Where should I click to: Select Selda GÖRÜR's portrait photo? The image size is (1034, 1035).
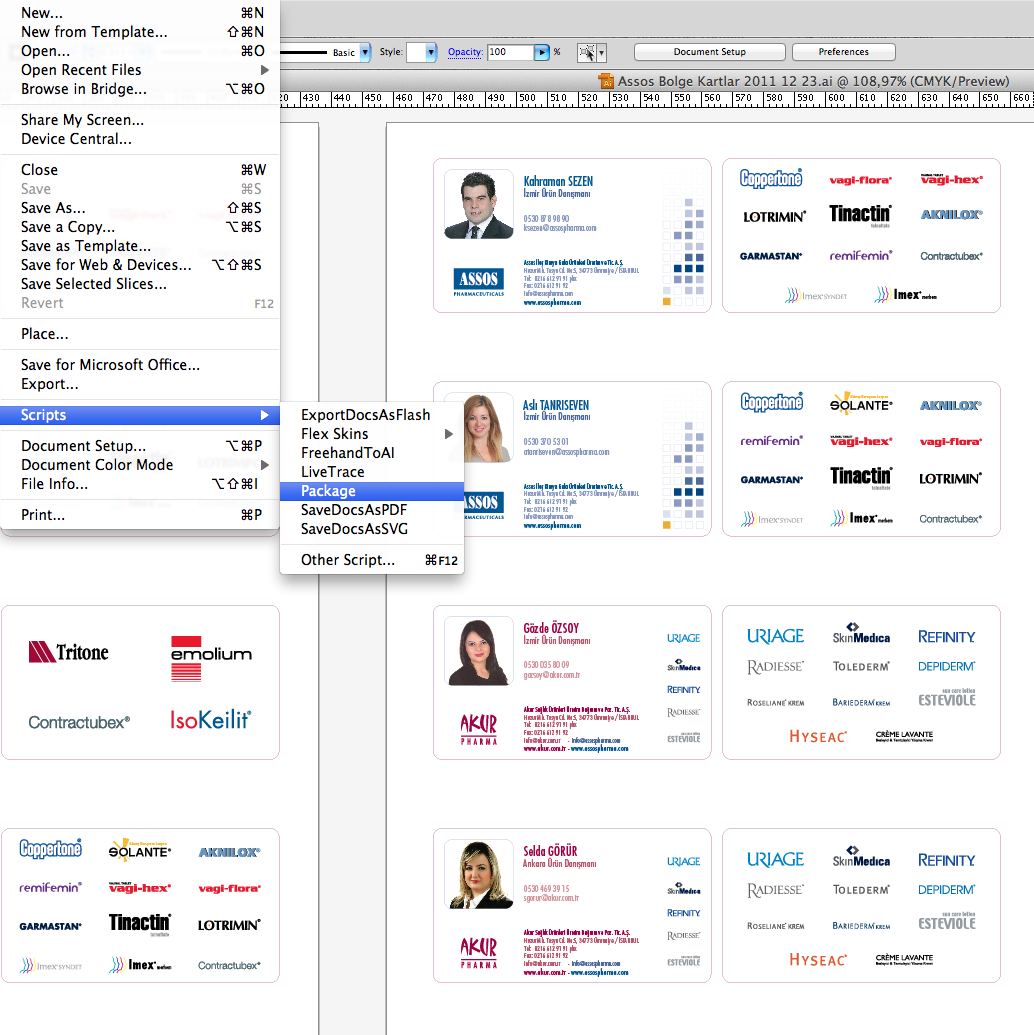(479, 874)
